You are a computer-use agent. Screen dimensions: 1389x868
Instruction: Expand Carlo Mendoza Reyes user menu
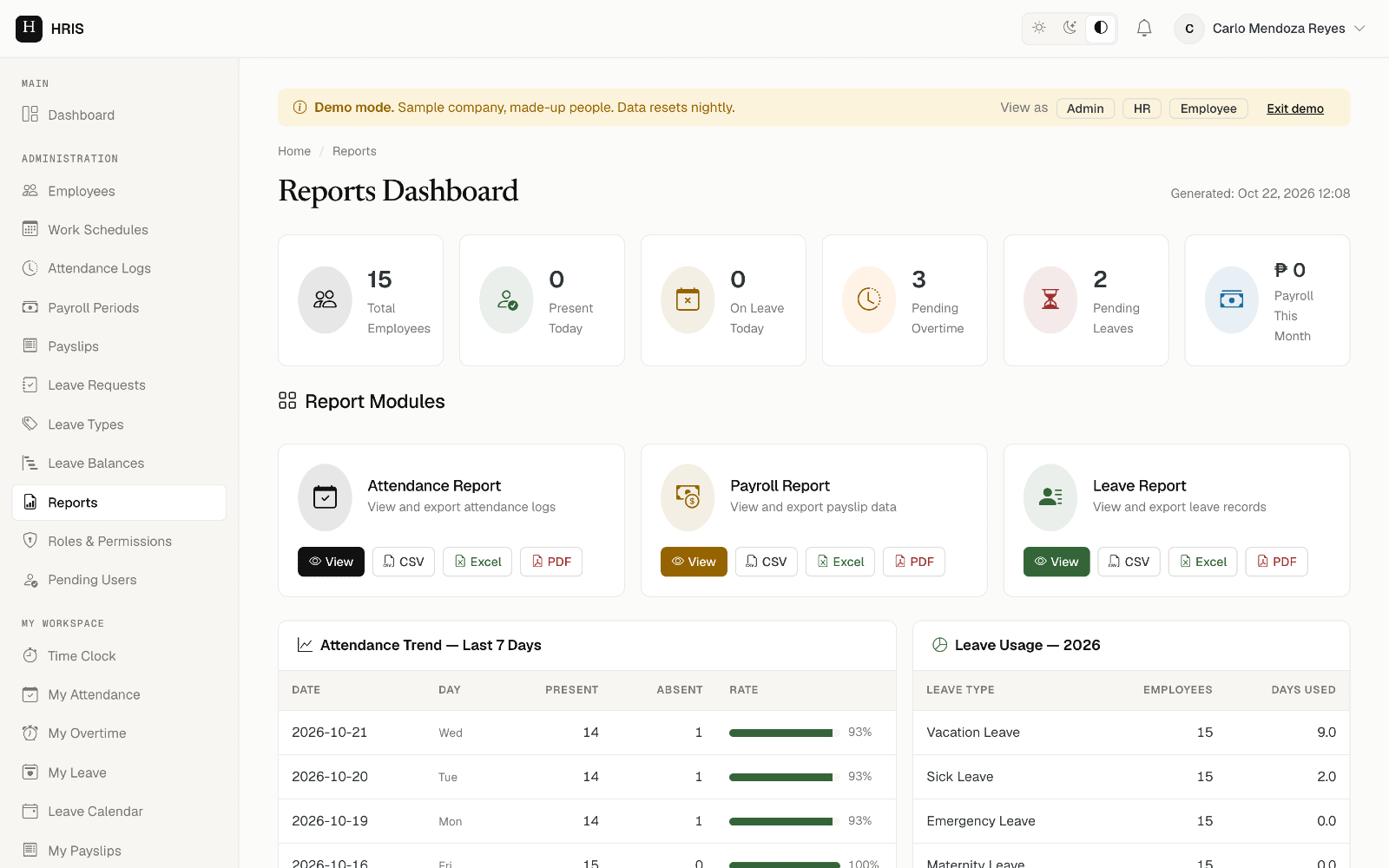pyautogui.click(x=1271, y=29)
